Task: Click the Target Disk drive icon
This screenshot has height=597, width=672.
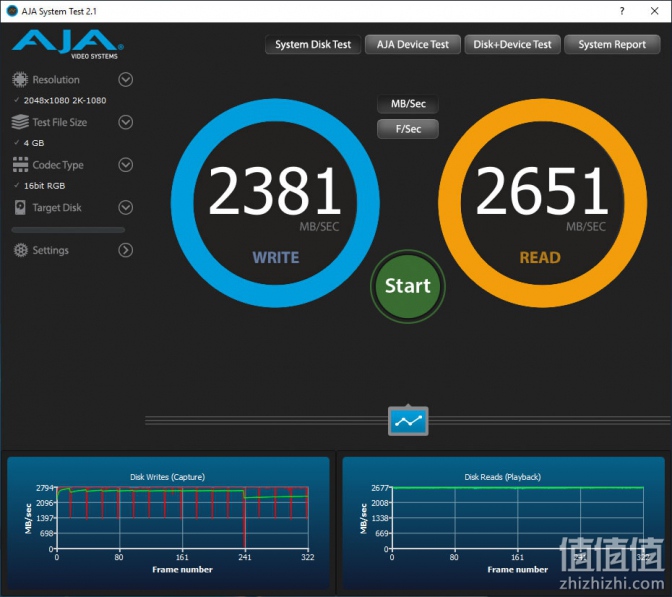Action: coord(20,207)
